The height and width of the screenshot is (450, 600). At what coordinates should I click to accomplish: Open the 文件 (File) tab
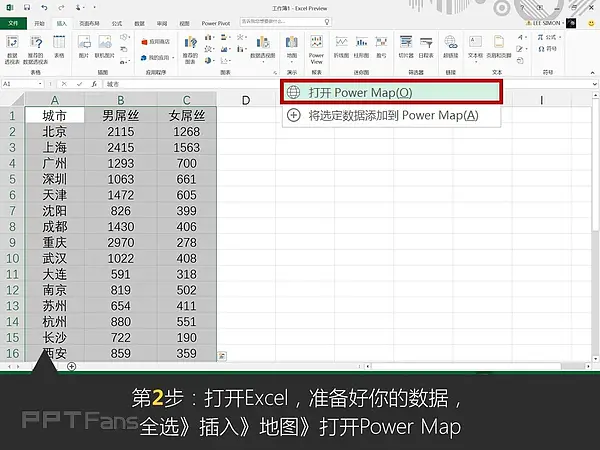click(12, 21)
